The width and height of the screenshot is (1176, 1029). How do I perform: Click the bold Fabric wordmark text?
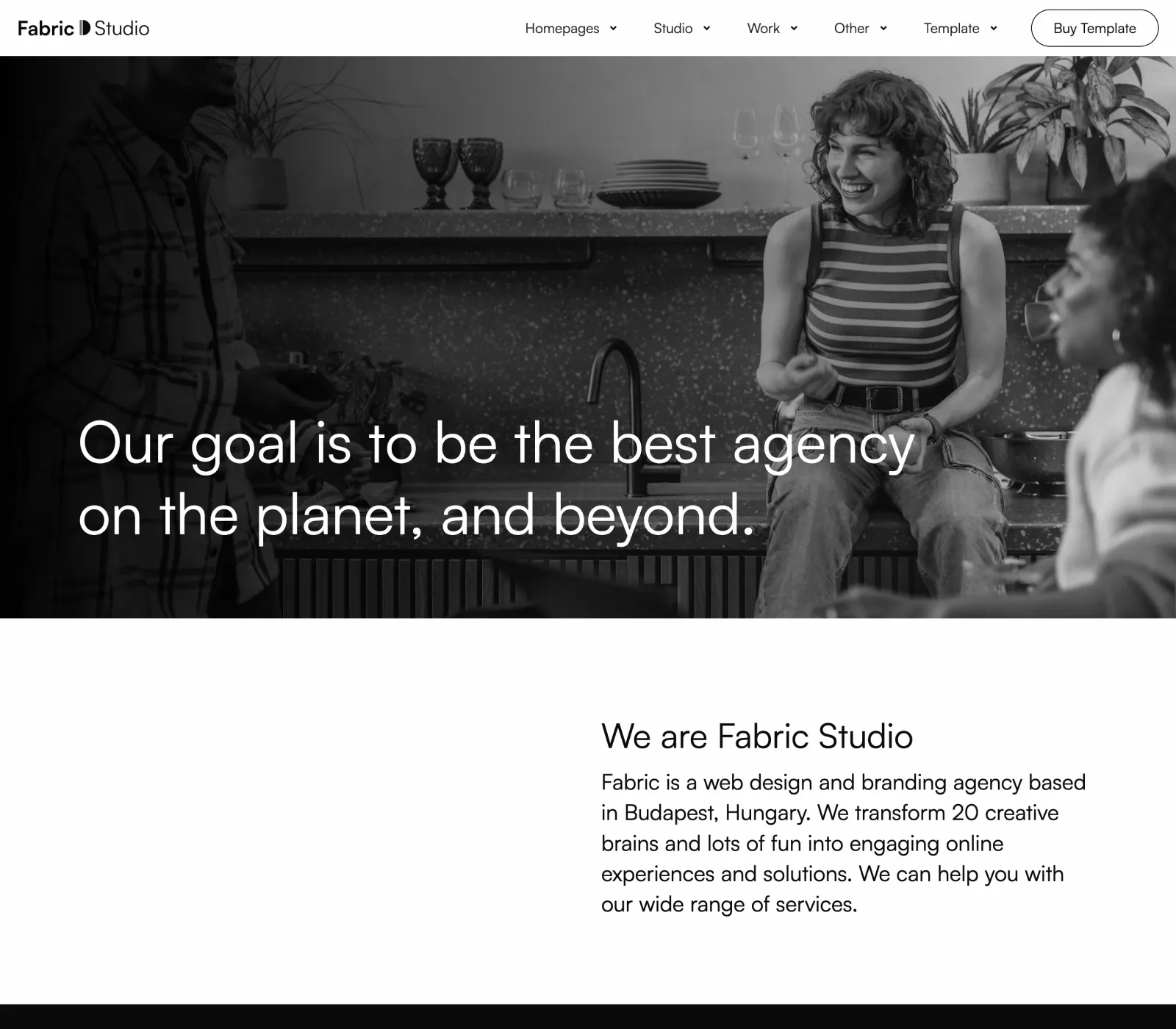(x=46, y=28)
